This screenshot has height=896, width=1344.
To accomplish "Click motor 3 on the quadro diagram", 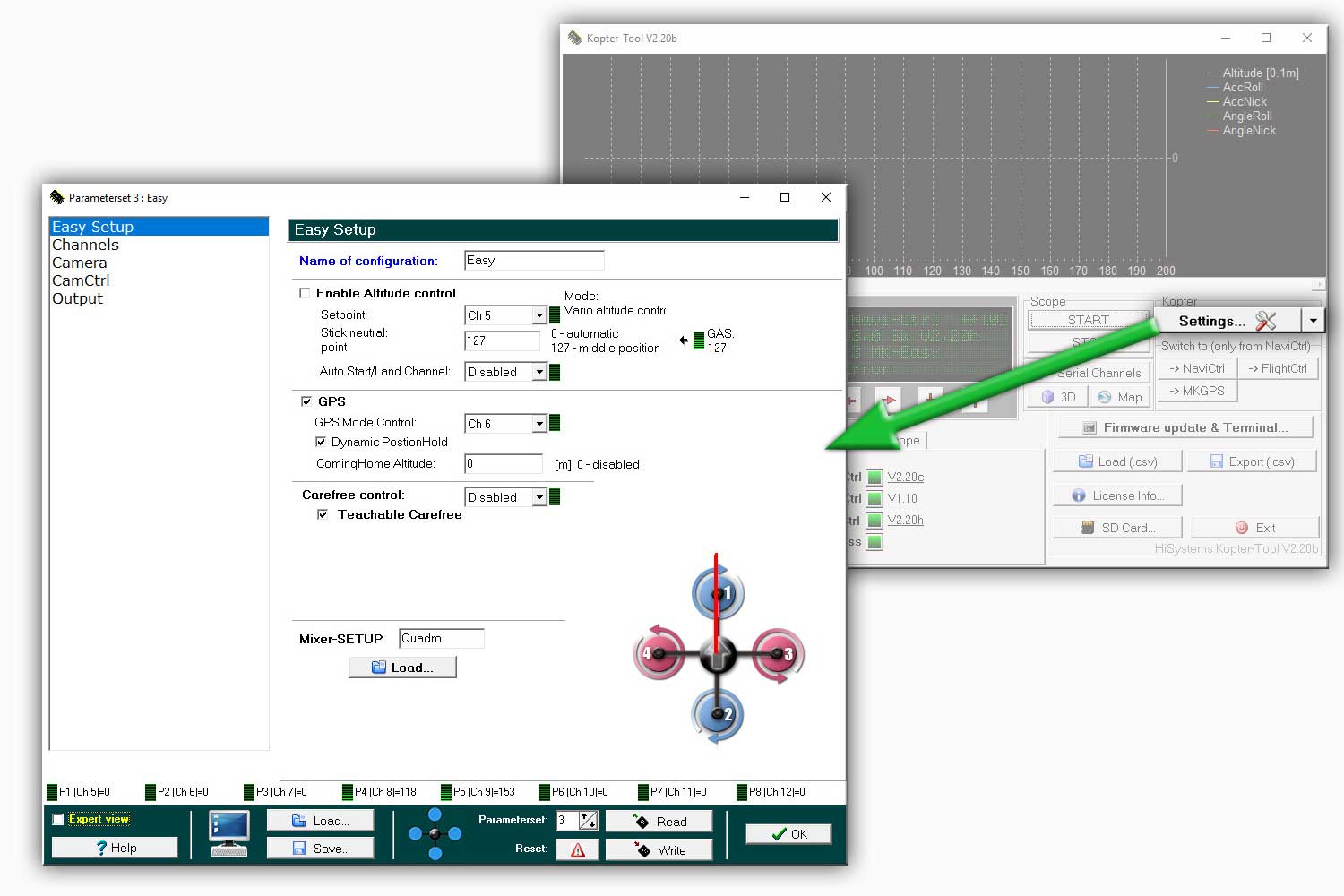I will (x=777, y=655).
